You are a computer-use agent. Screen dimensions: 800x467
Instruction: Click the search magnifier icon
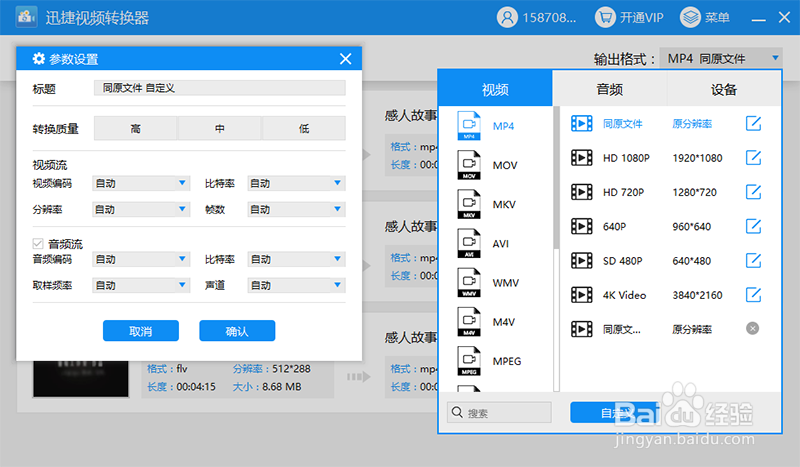[x=457, y=412]
